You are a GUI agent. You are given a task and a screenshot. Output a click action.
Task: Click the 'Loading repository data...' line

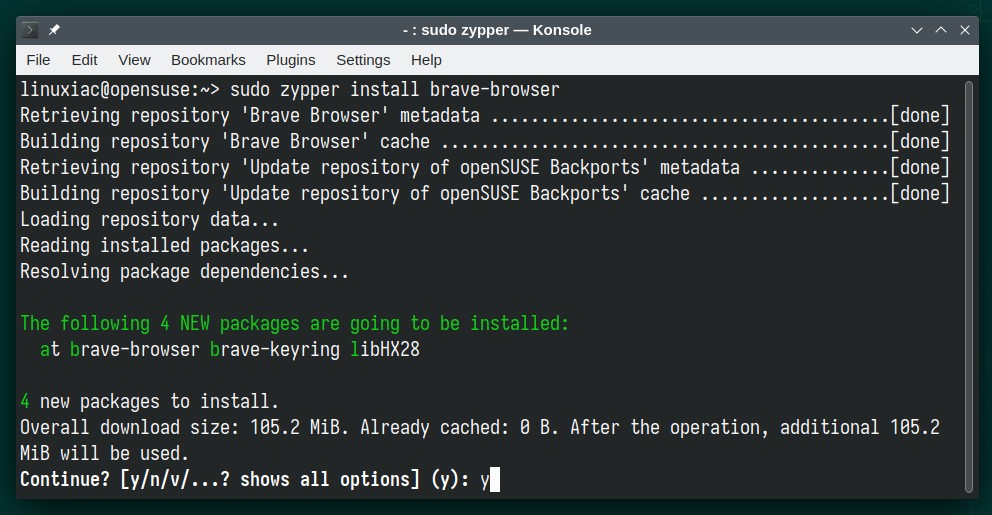(149, 220)
